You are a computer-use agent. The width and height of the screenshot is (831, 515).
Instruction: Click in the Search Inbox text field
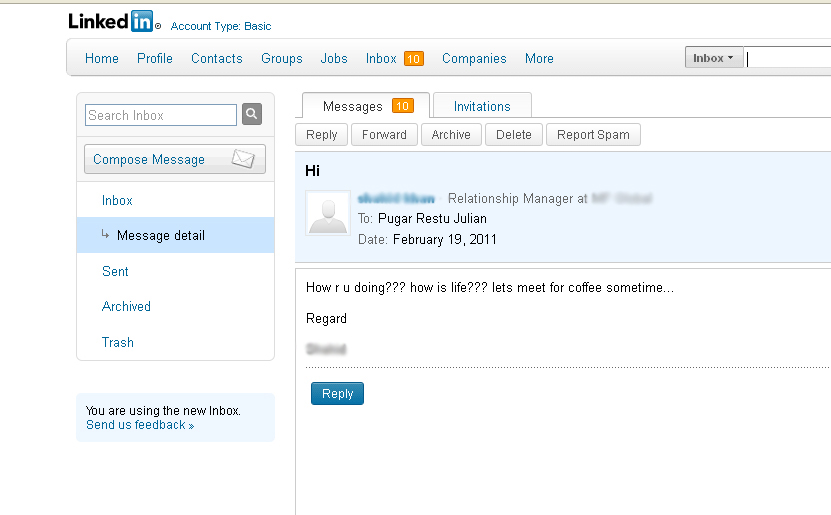[x=160, y=115]
